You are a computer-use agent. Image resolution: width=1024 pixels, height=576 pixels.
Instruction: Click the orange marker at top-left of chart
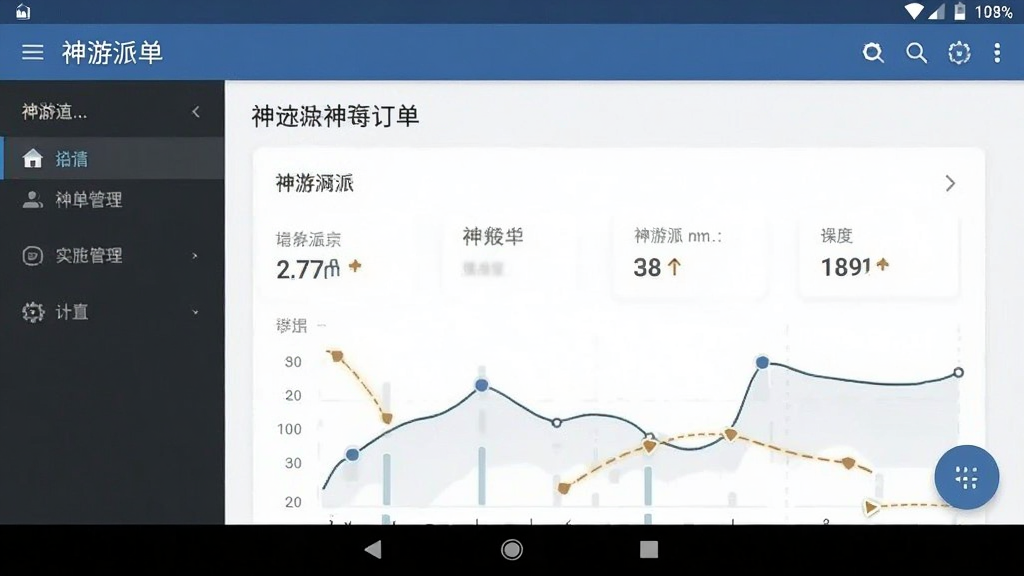(x=337, y=356)
